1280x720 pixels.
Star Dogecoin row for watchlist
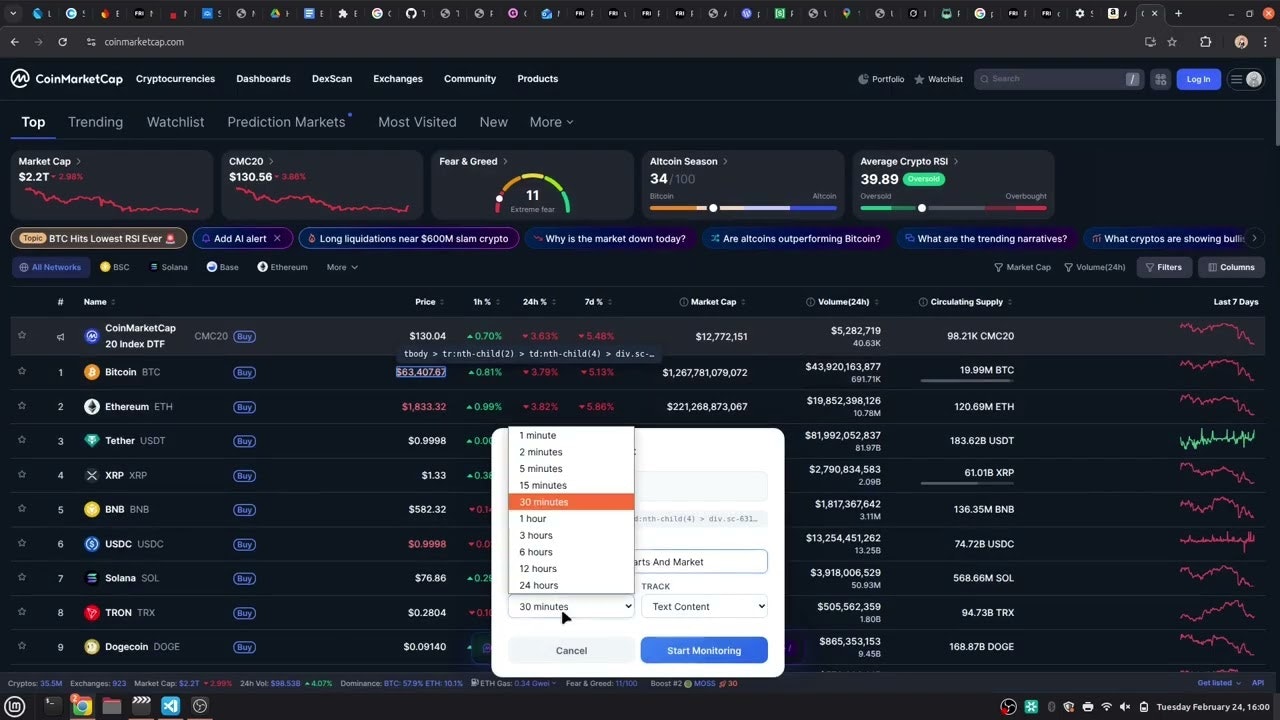pyautogui.click(x=21, y=647)
